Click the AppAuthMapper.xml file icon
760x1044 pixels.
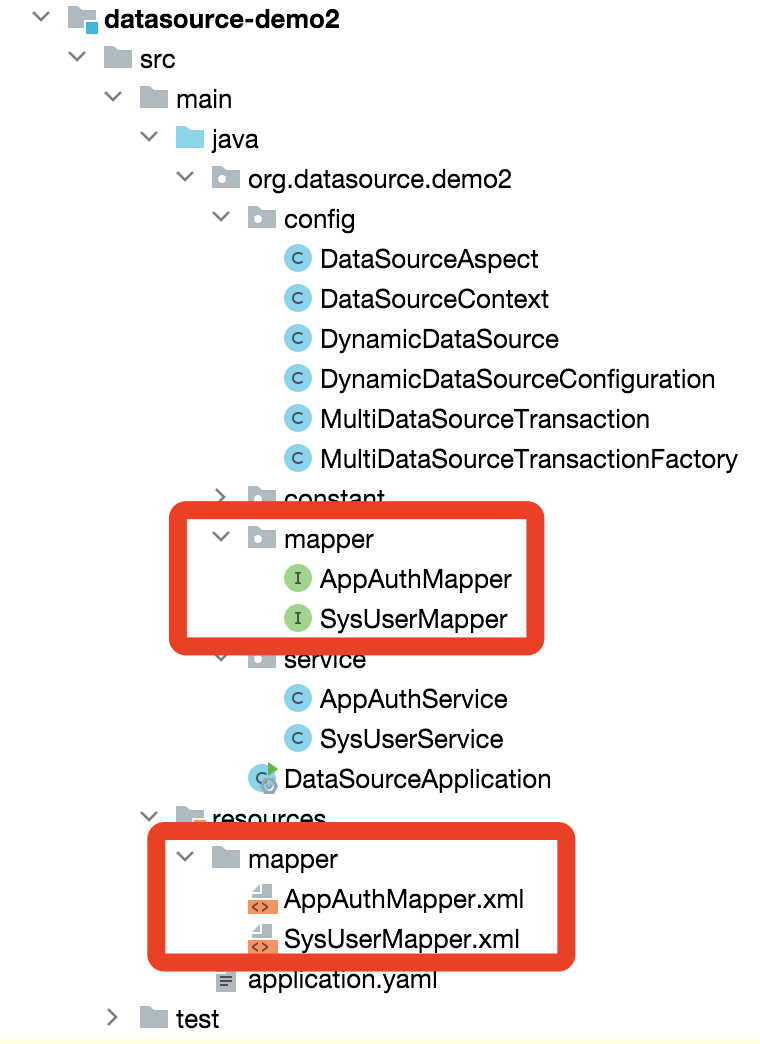[262, 900]
